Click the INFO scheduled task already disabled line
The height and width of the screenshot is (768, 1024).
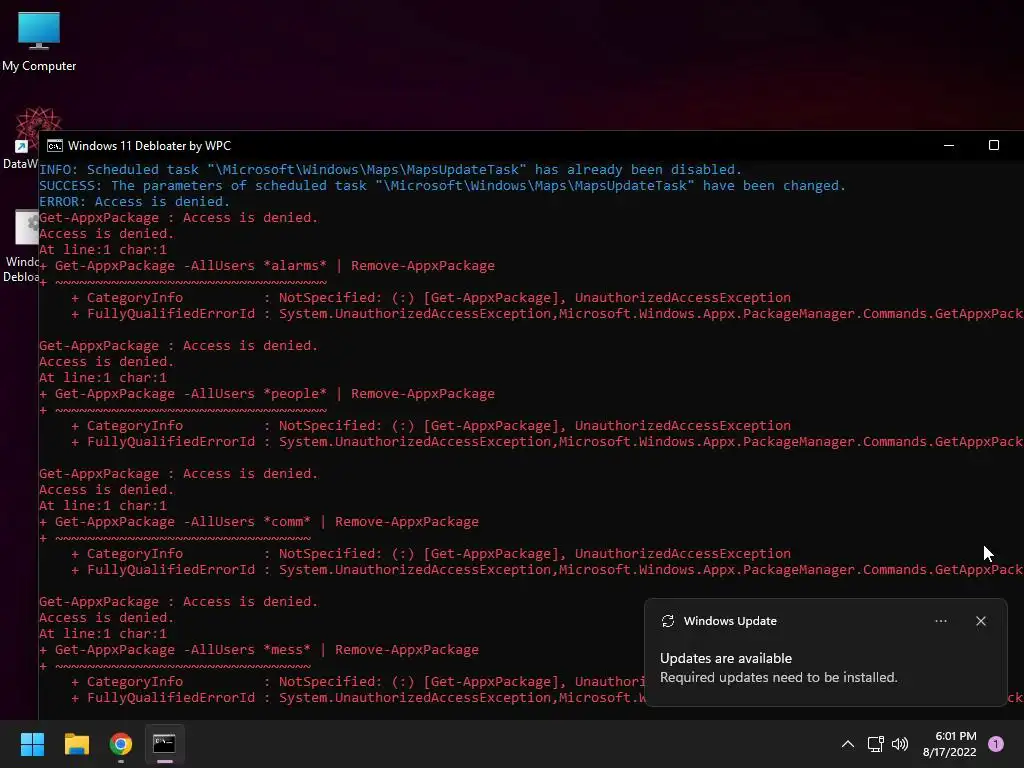coord(391,170)
